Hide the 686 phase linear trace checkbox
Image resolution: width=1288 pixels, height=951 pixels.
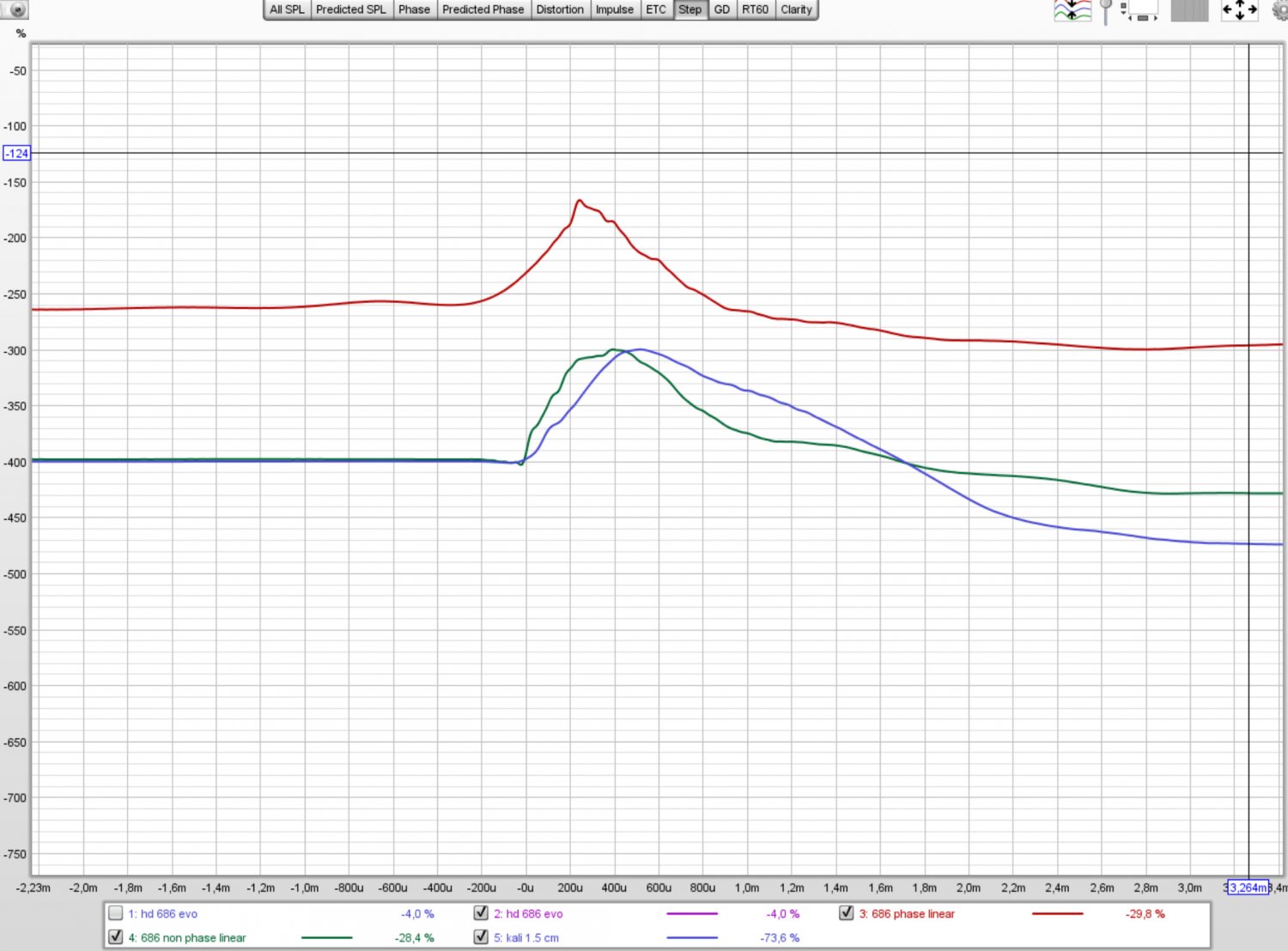pos(847,913)
